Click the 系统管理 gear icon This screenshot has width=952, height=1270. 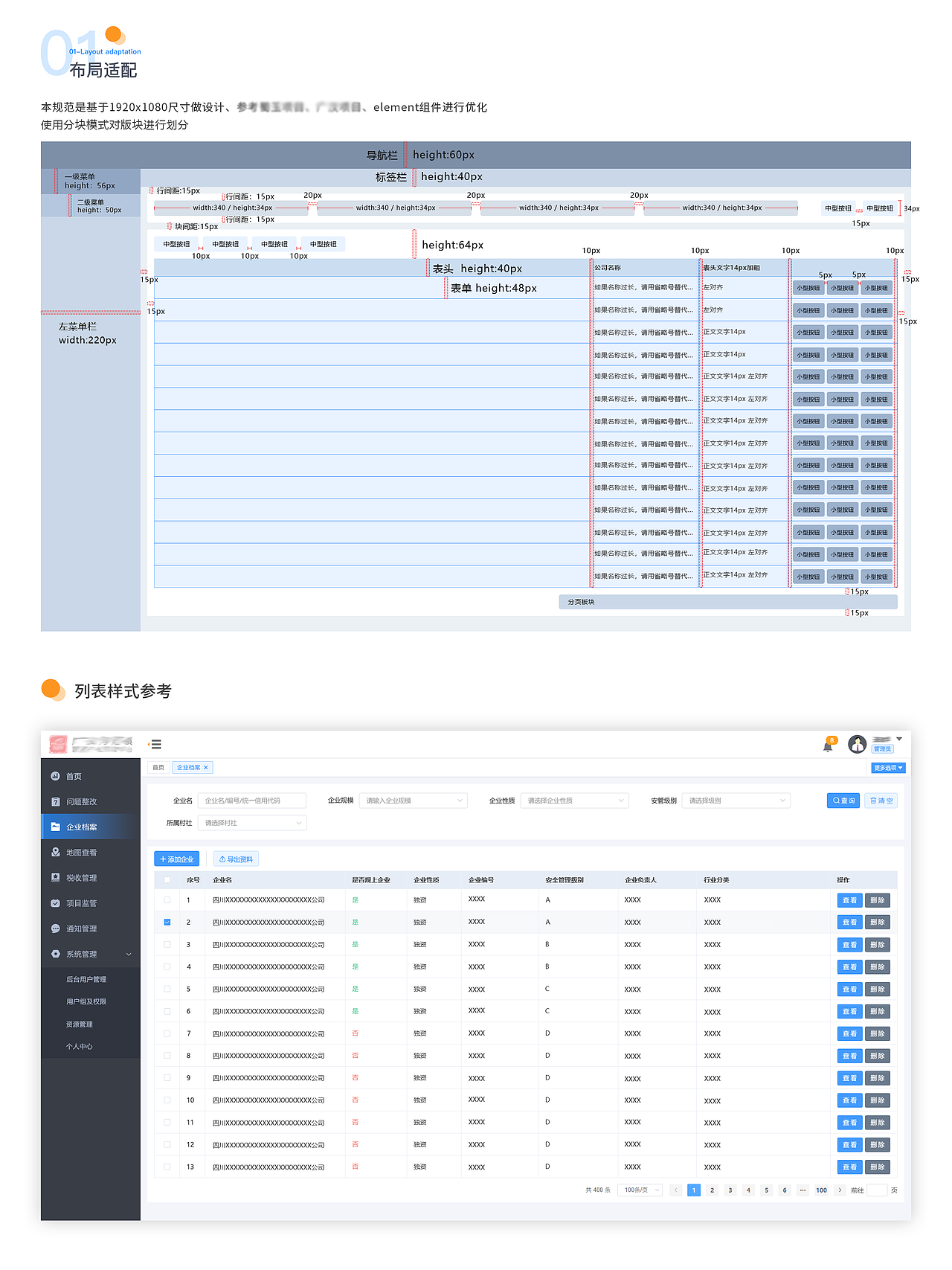point(55,954)
